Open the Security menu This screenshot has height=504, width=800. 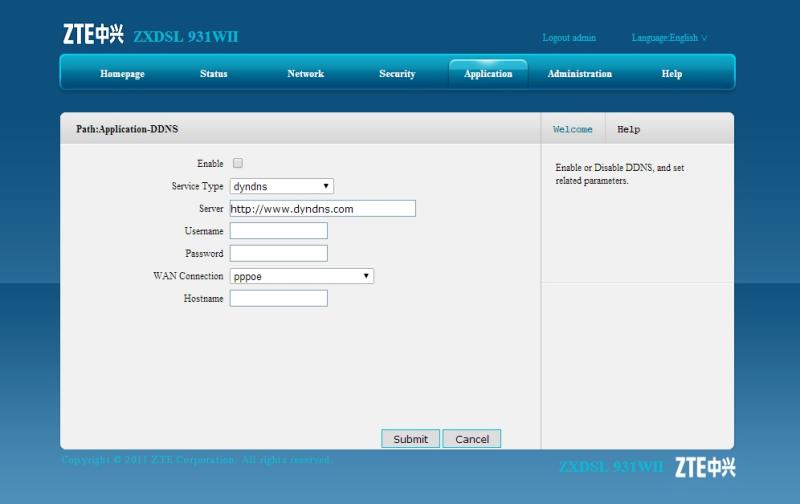(397, 73)
